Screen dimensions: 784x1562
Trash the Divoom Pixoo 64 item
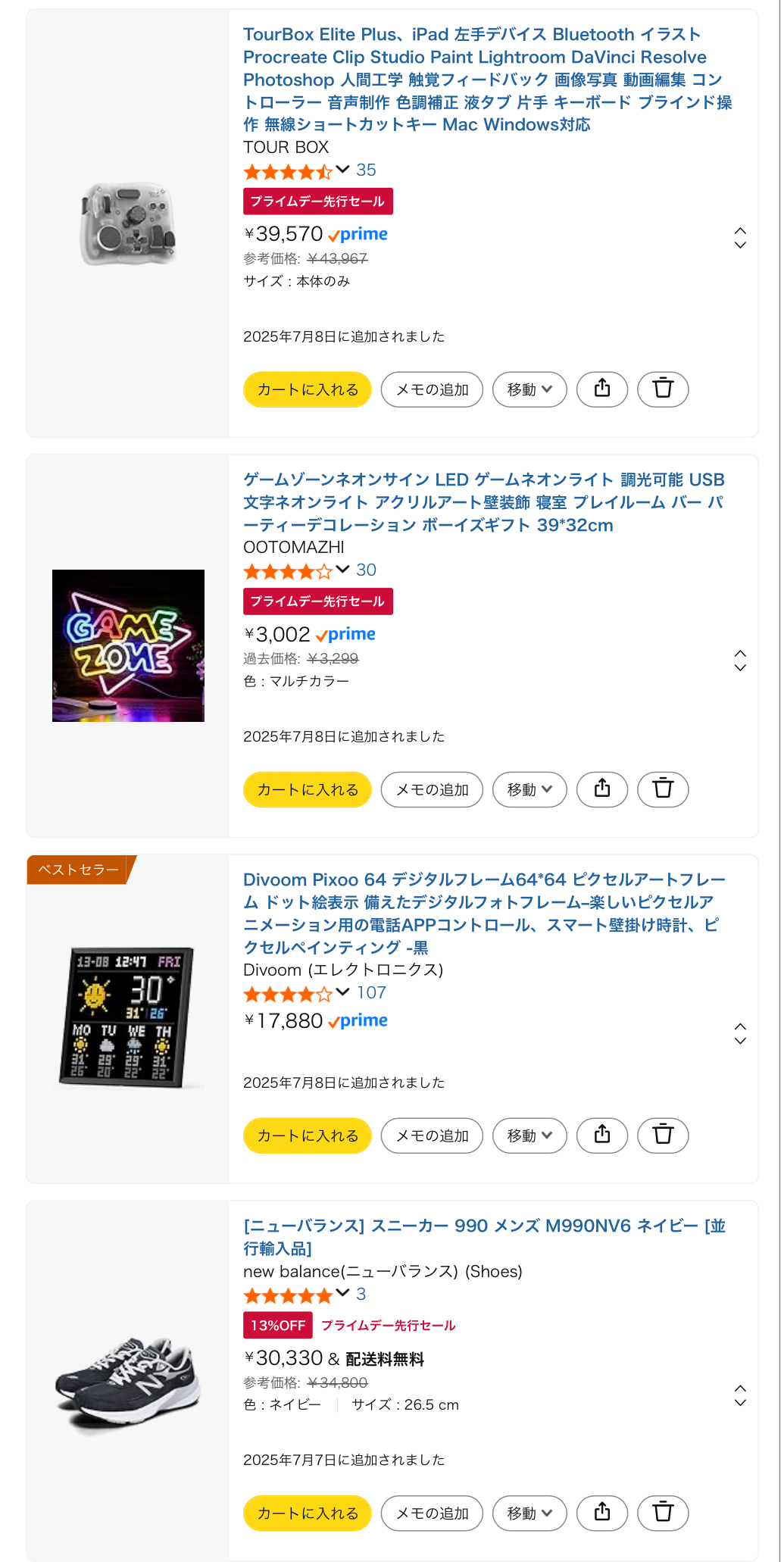tap(663, 1136)
